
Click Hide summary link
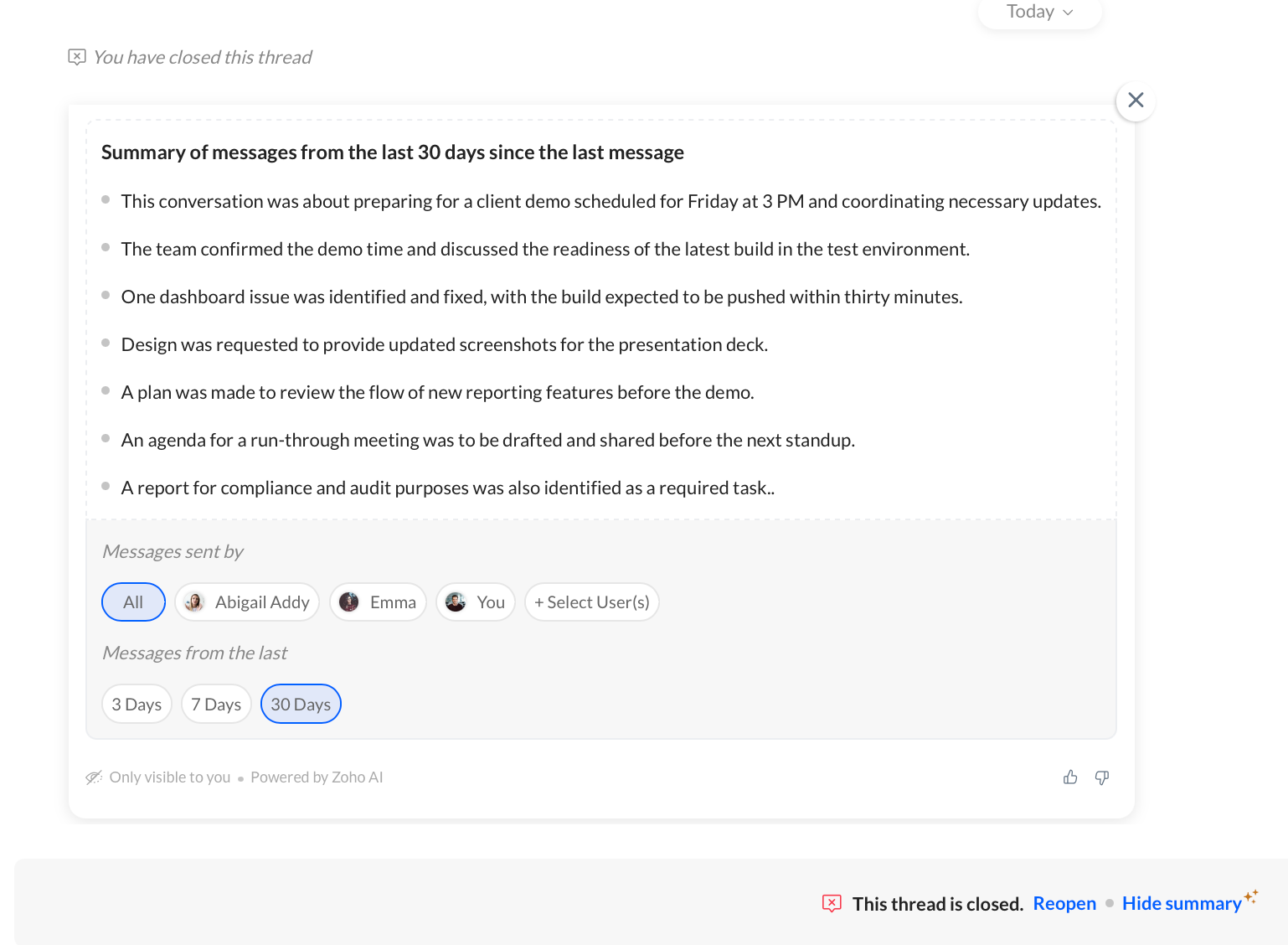[1182, 903]
